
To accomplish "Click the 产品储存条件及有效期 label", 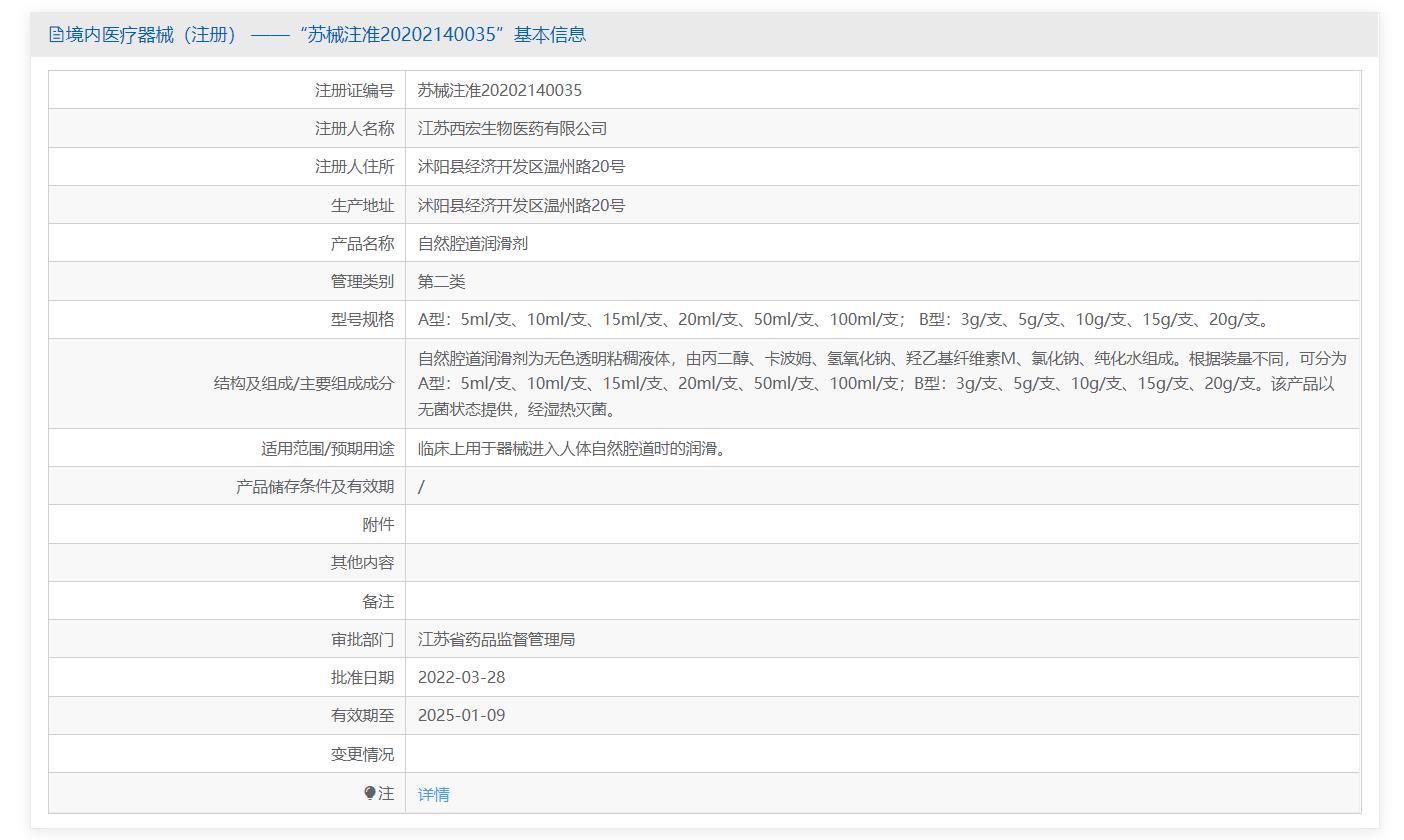I will tap(315, 486).
